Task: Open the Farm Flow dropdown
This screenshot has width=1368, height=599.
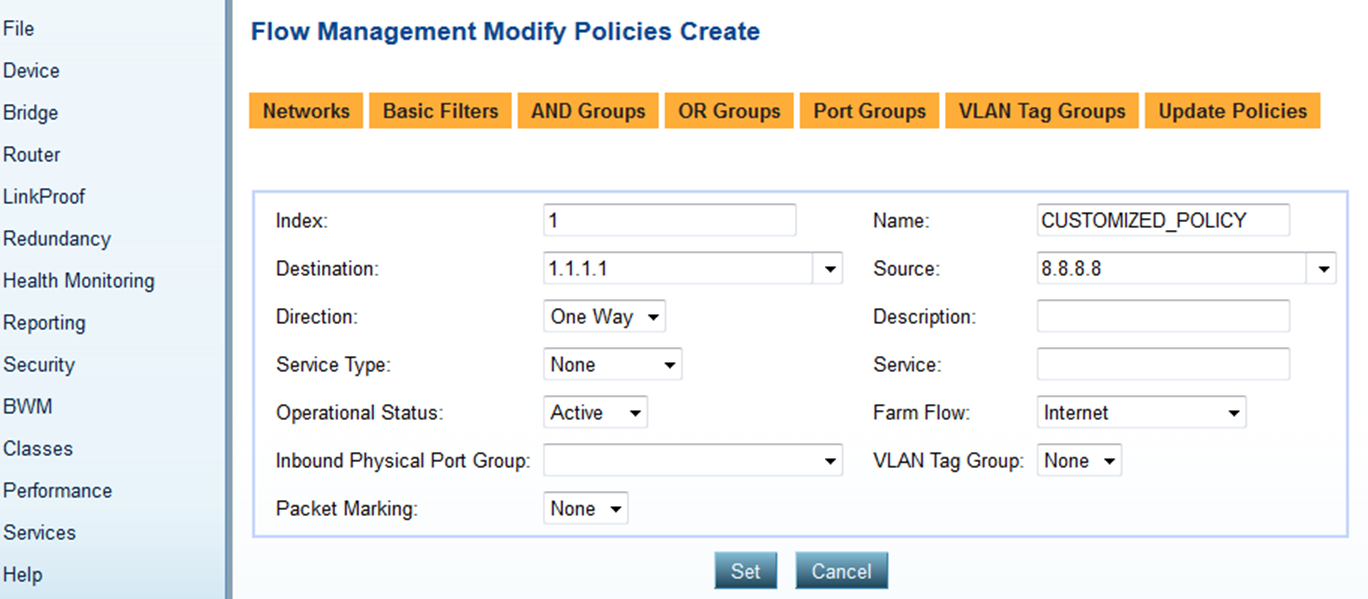Action: point(1141,413)
